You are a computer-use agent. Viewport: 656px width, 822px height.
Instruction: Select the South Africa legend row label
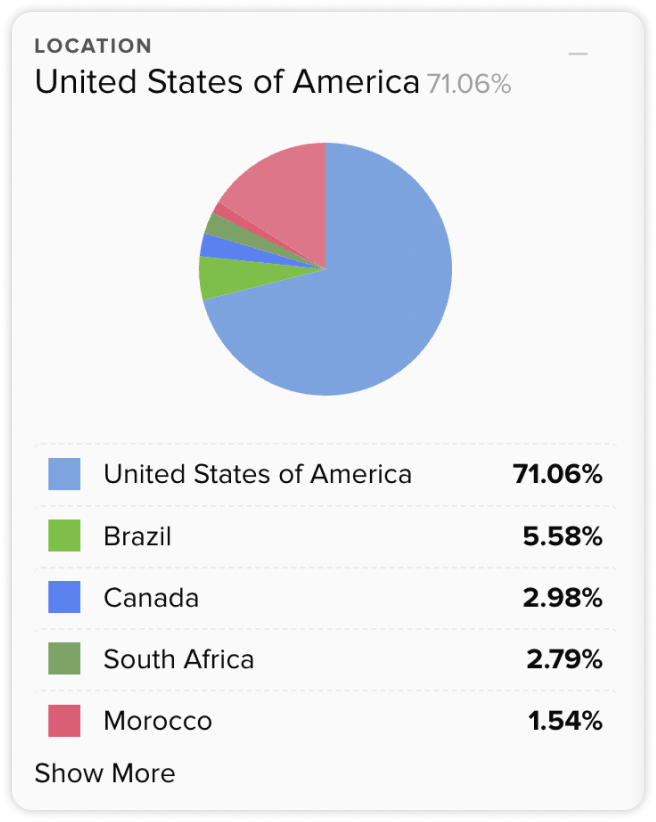click(x=178, y=659)
